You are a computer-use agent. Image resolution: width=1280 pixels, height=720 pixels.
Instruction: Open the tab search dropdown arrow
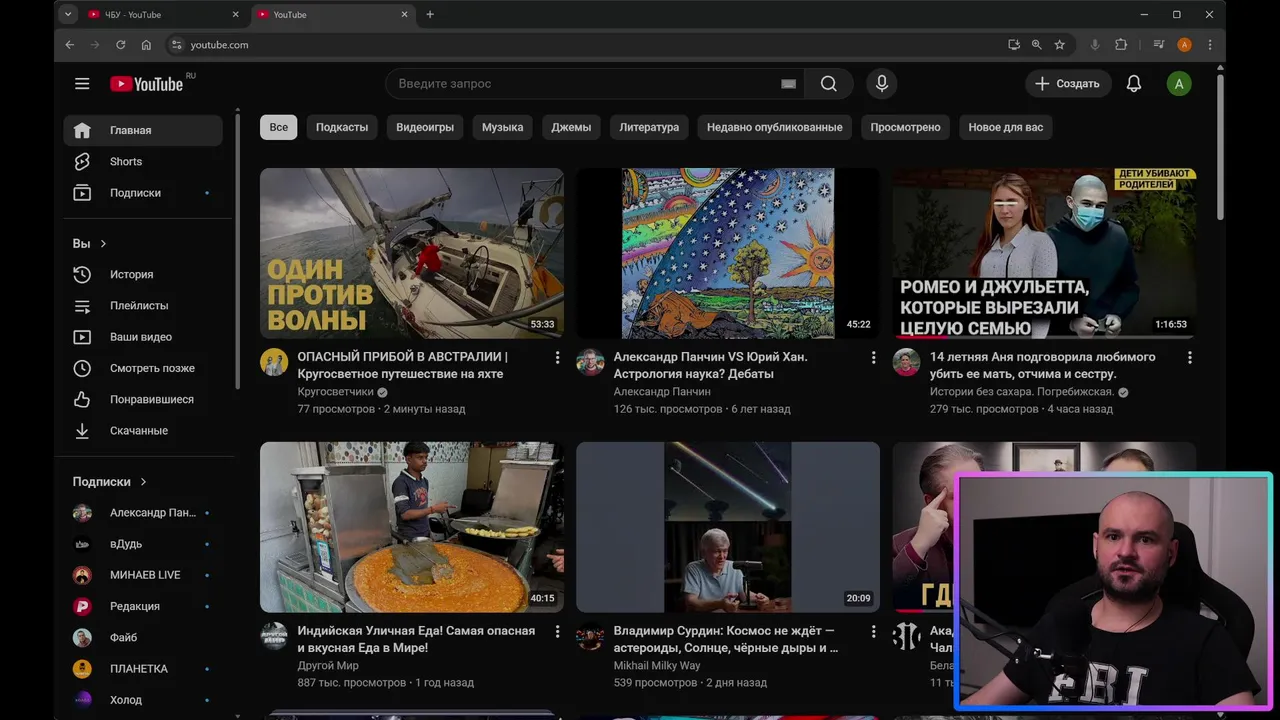pyautogui.click(x=68, y=14)
